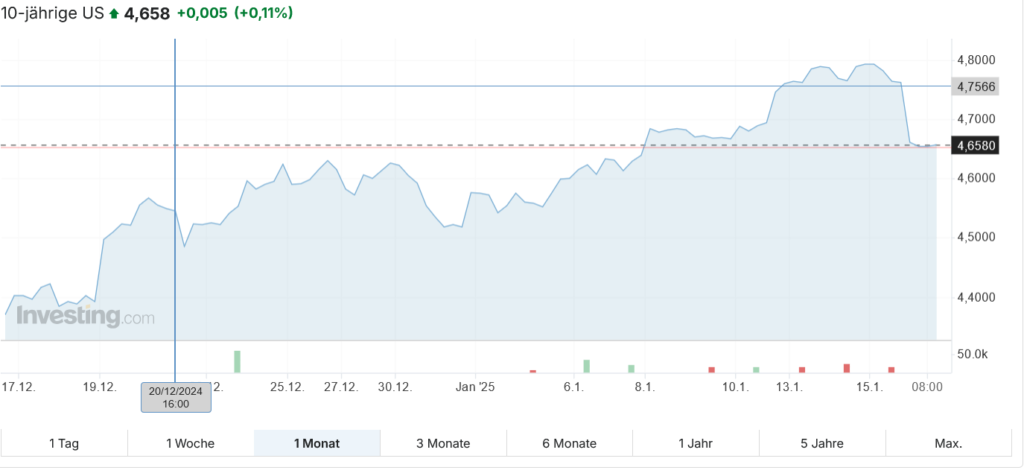Click the +0,005 (+0,11%) change text
Image resolution: width=1024 pixels, height=476 pixels.
[x=236, y=14]
